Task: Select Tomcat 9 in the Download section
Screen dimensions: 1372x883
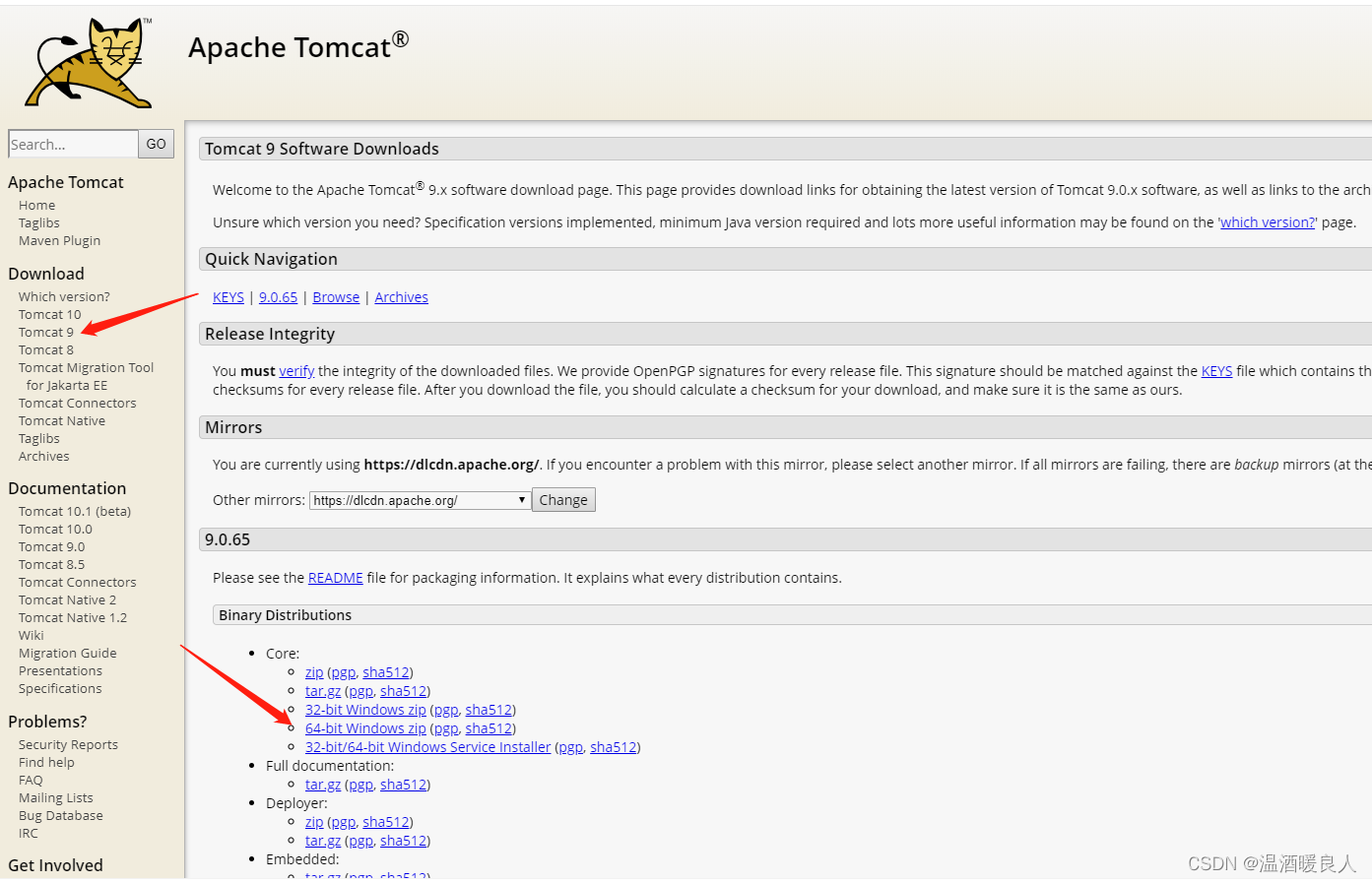Action: click(46, 333)
